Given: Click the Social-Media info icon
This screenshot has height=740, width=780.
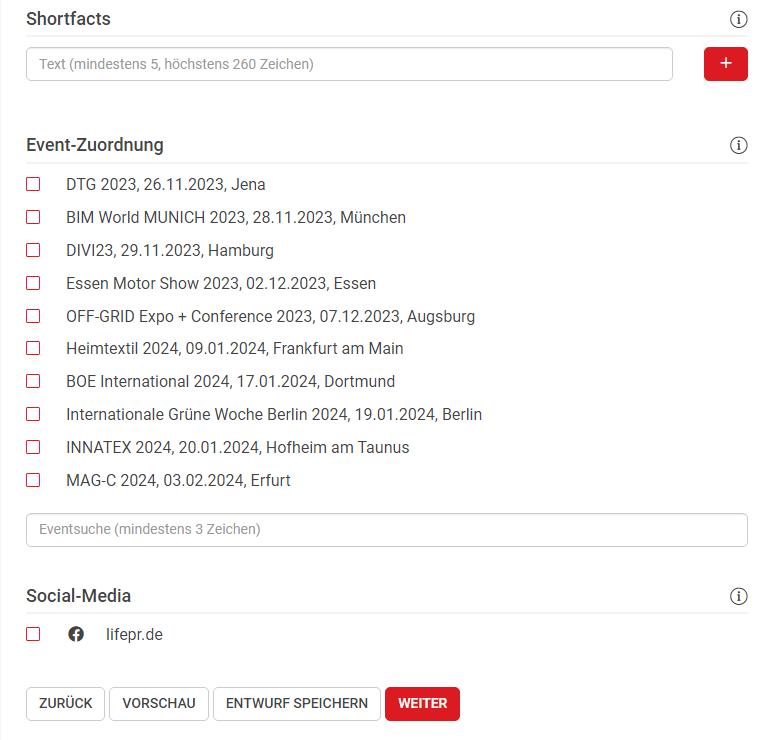Looking at the screenshot, I should [739, 596].
